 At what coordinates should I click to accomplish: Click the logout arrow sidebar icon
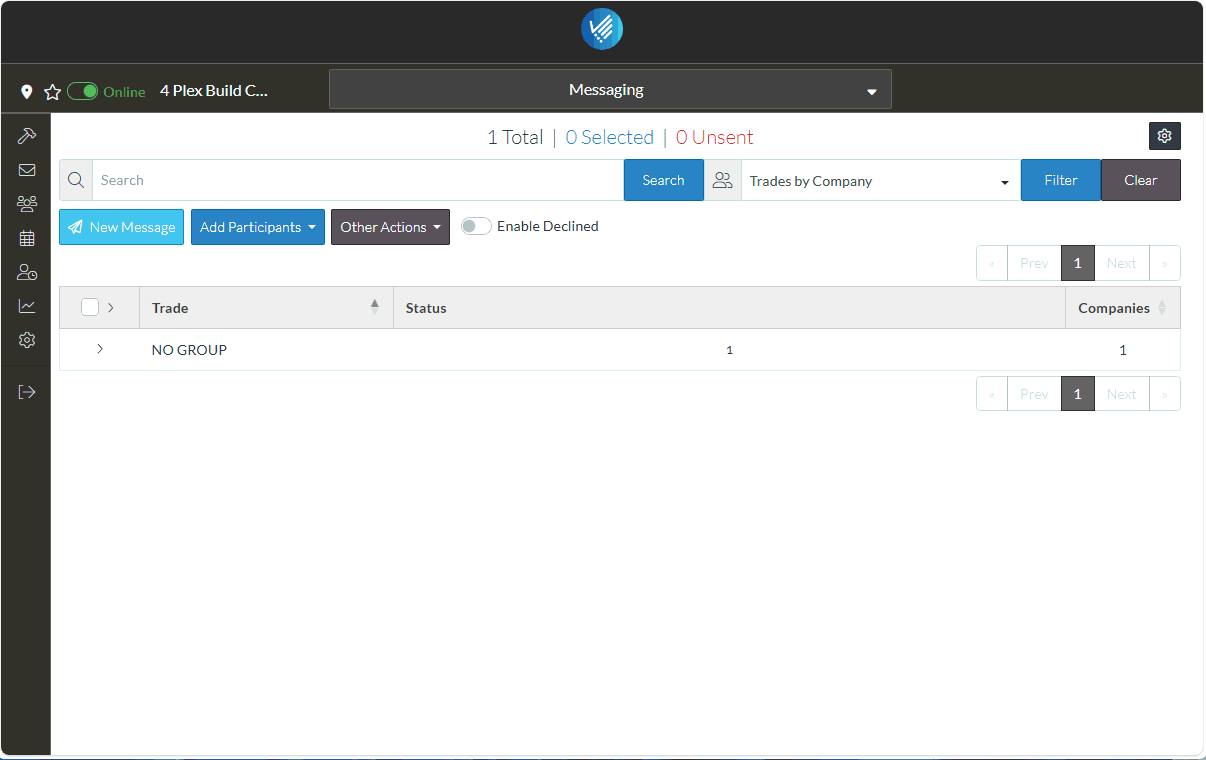pyautogui.click(x=27, y=392)
